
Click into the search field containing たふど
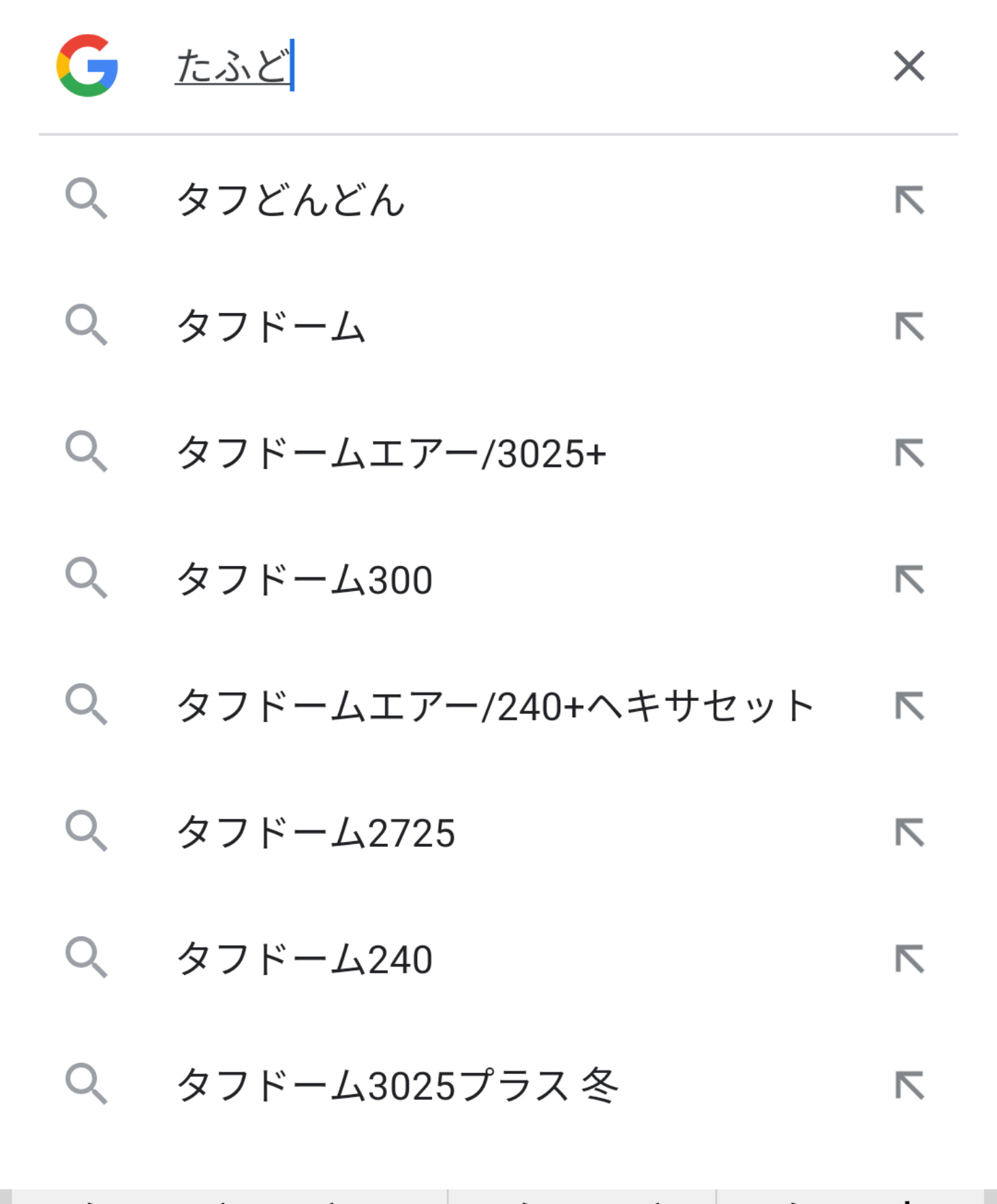pyautogui.click(x=477, y=66)
